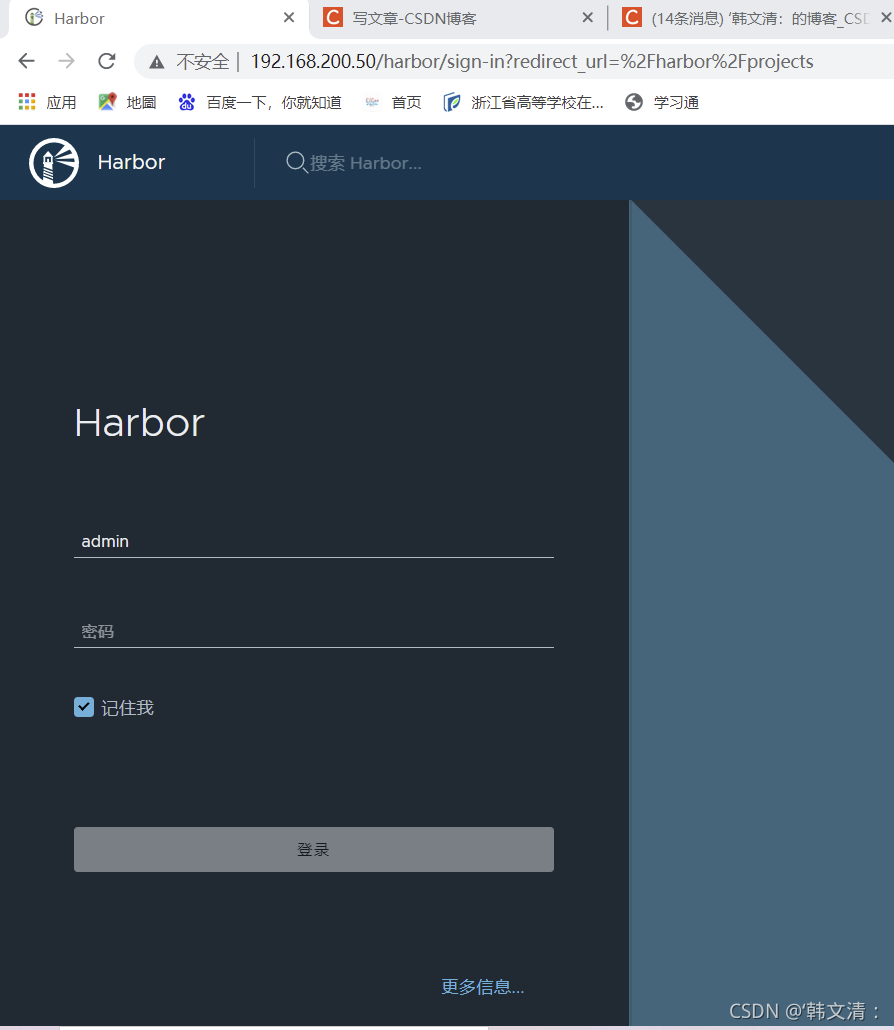Screen dimensions: 894x1030
Task: Click the Harbor title text in header
Action: tap(131, 162)
